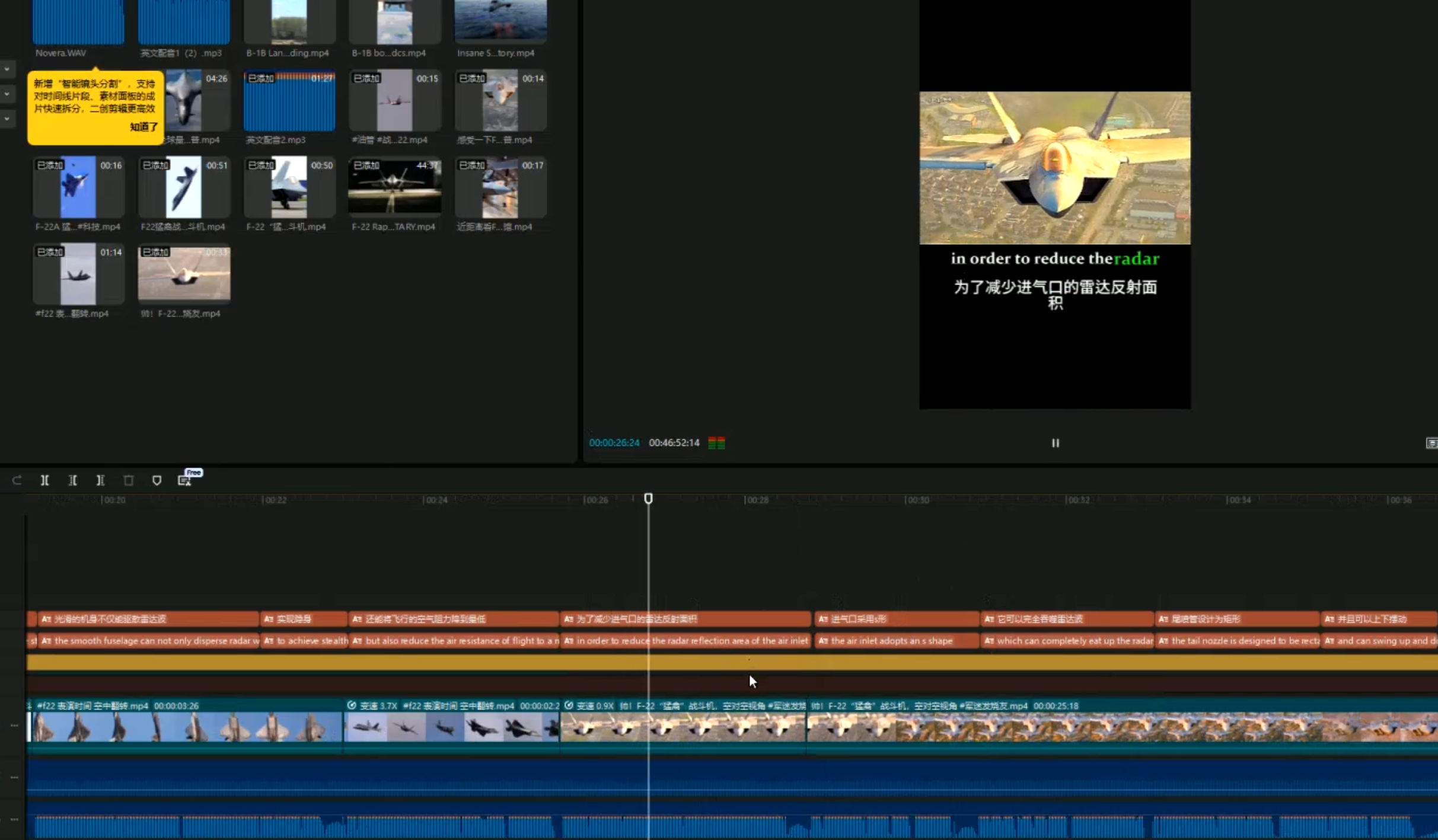Click the playhead handle on the timeline ruler
Image resolution: width=1438 pixels, height=840 pixels.
[648, 499]
